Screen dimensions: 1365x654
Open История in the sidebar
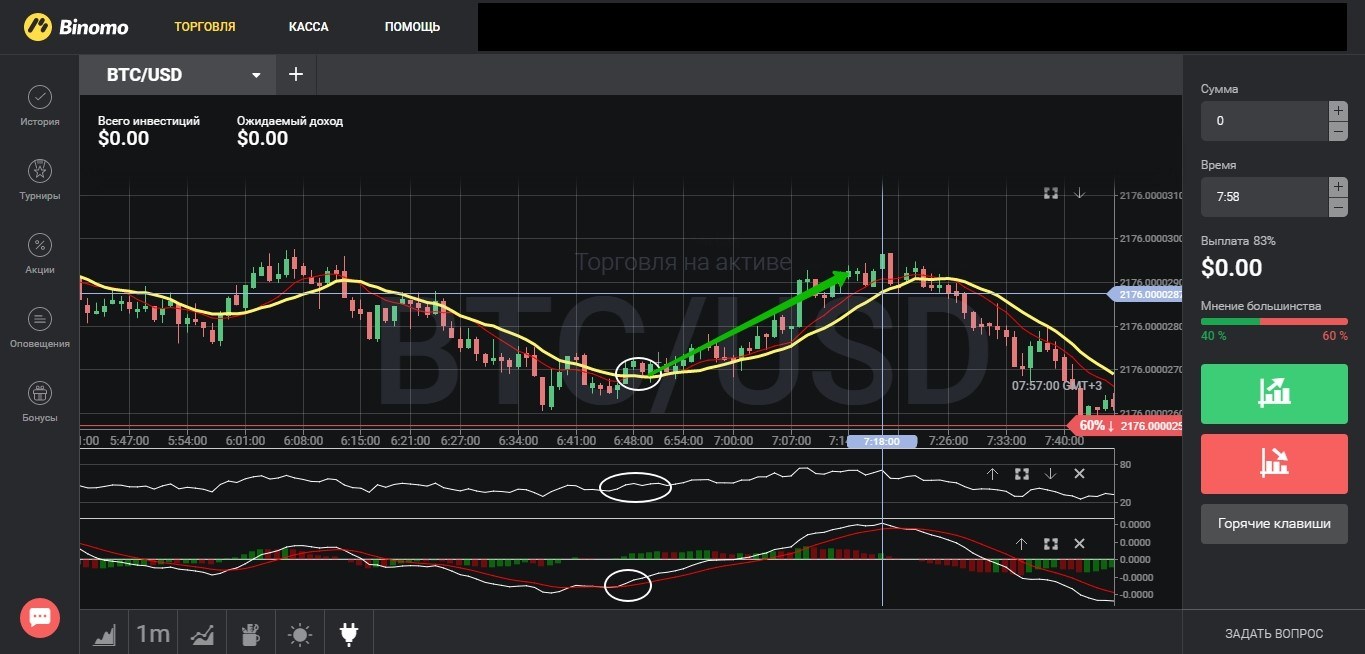[40, 106]
